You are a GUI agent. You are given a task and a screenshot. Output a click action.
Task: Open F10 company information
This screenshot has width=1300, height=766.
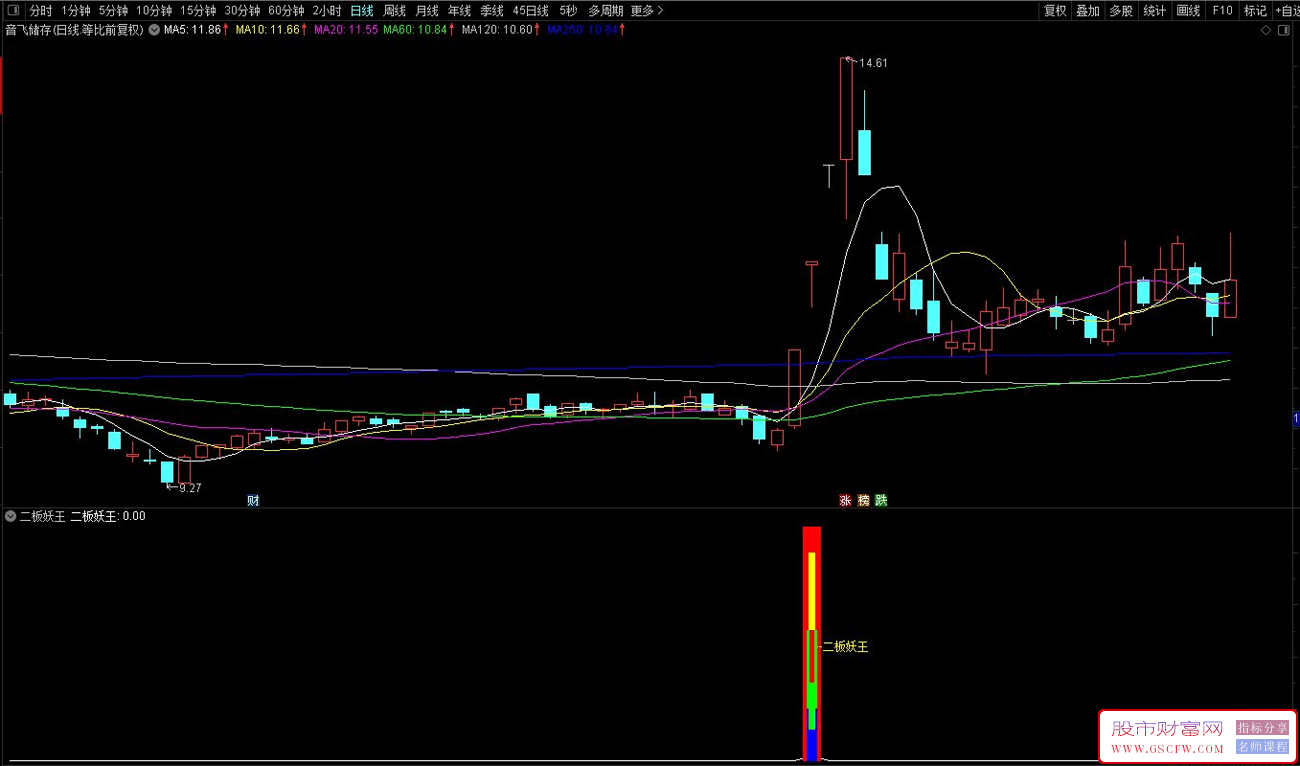(1222, 10)
